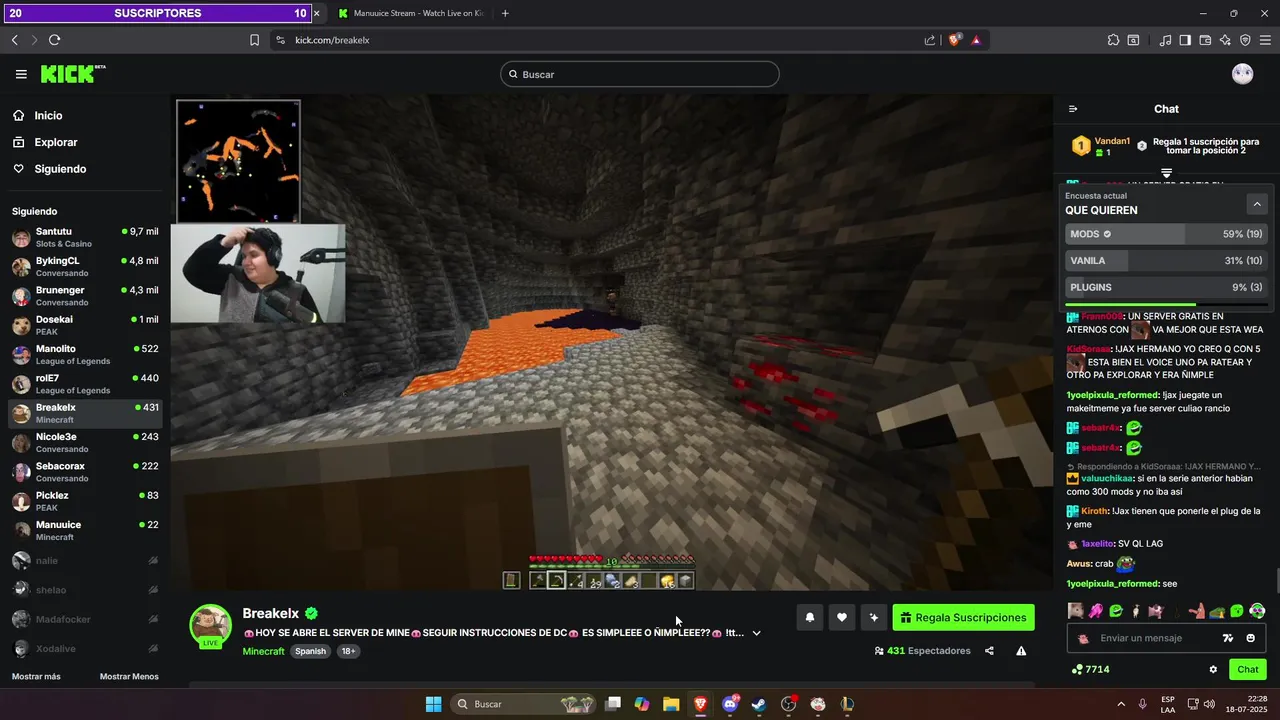Vote for VANILA in the poll

pos(1167,260)
